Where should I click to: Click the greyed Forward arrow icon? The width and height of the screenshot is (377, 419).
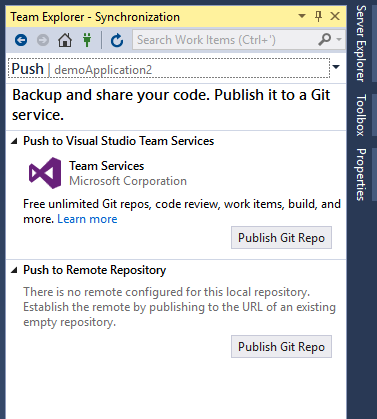43,40
